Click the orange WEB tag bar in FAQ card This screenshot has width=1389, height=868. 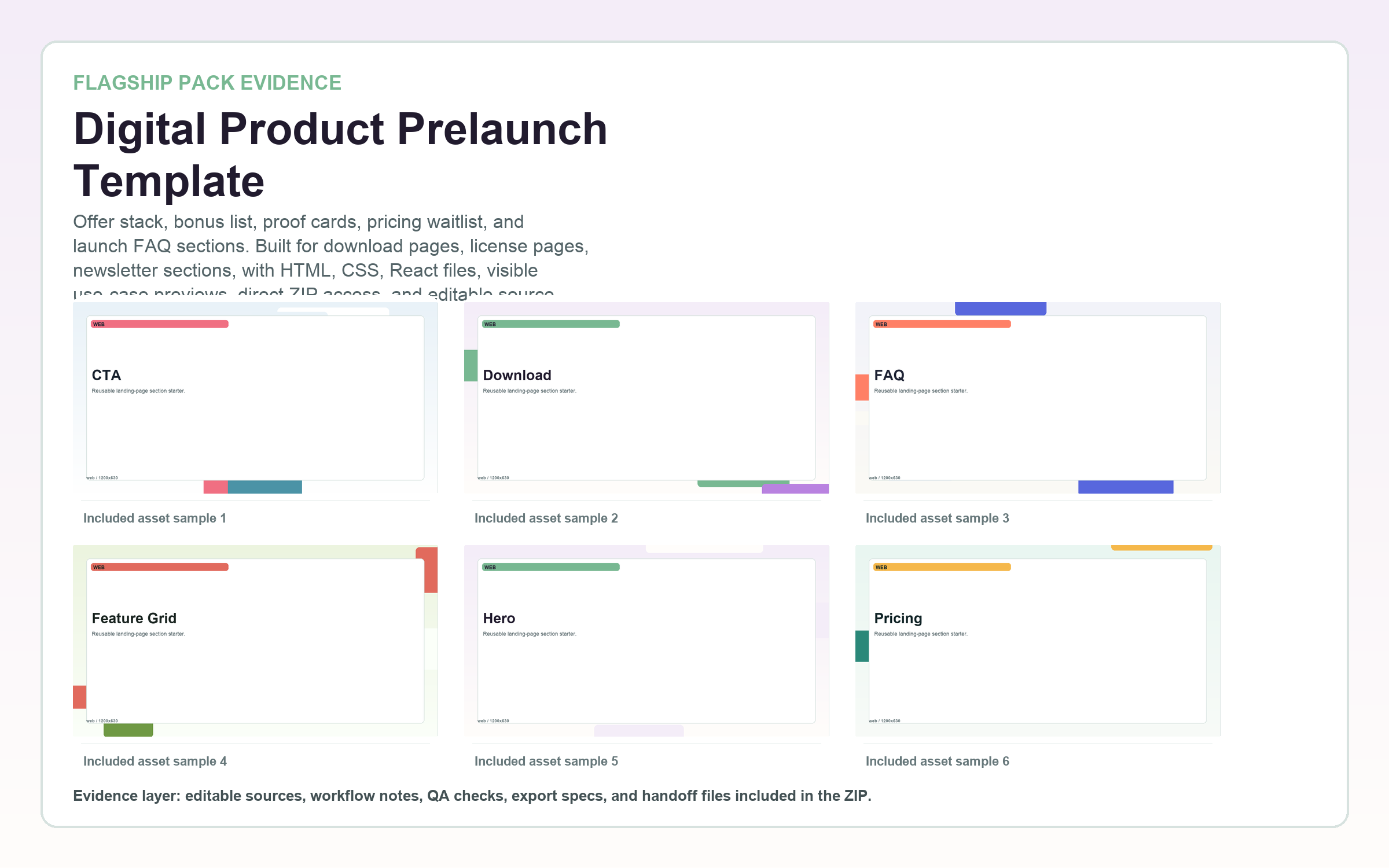click(942, 324)
